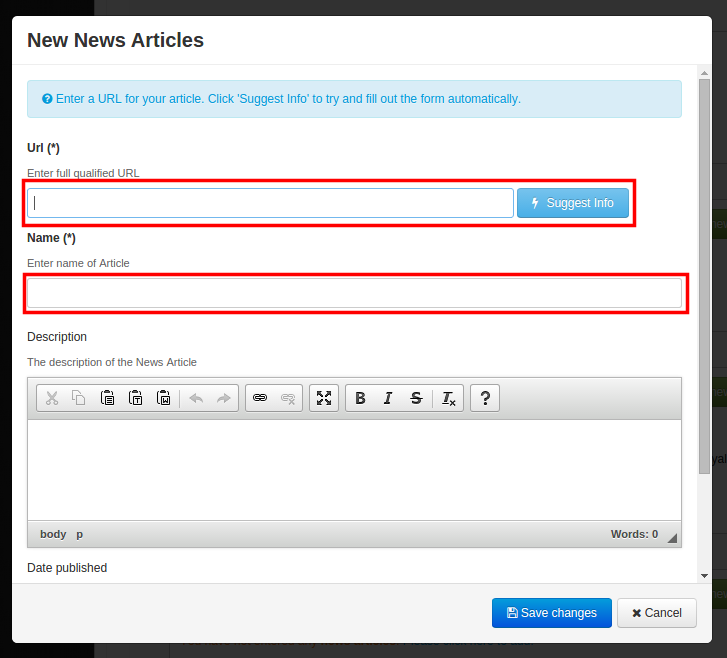
Task: Maximize the editor with the expand icon
Action: [x=324, y=398]
